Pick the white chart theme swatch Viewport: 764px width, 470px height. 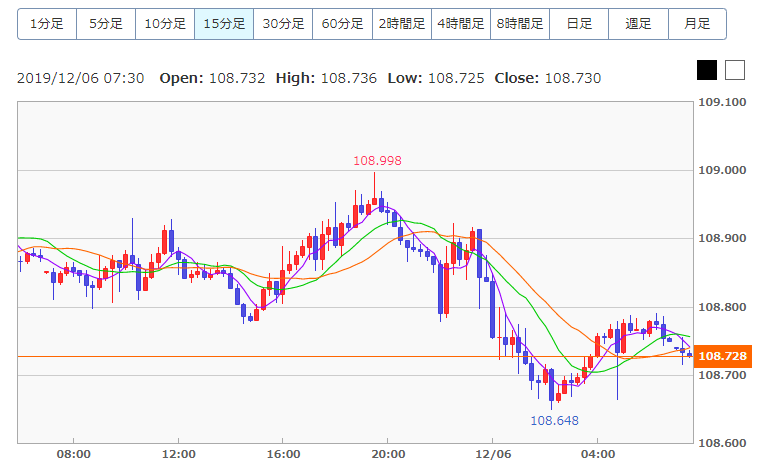click(735, 70)
